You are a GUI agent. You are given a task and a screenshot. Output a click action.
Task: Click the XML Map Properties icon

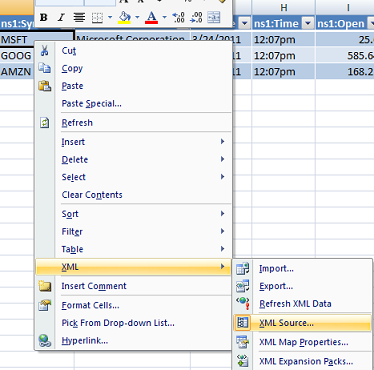(x=243, y=342)
